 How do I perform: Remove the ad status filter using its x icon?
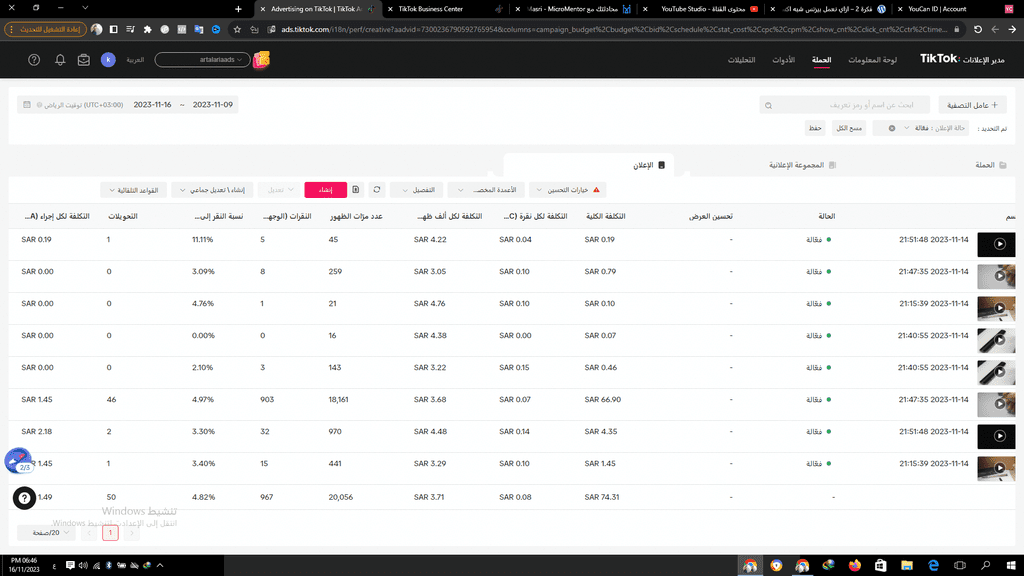[x=891, y=128]
